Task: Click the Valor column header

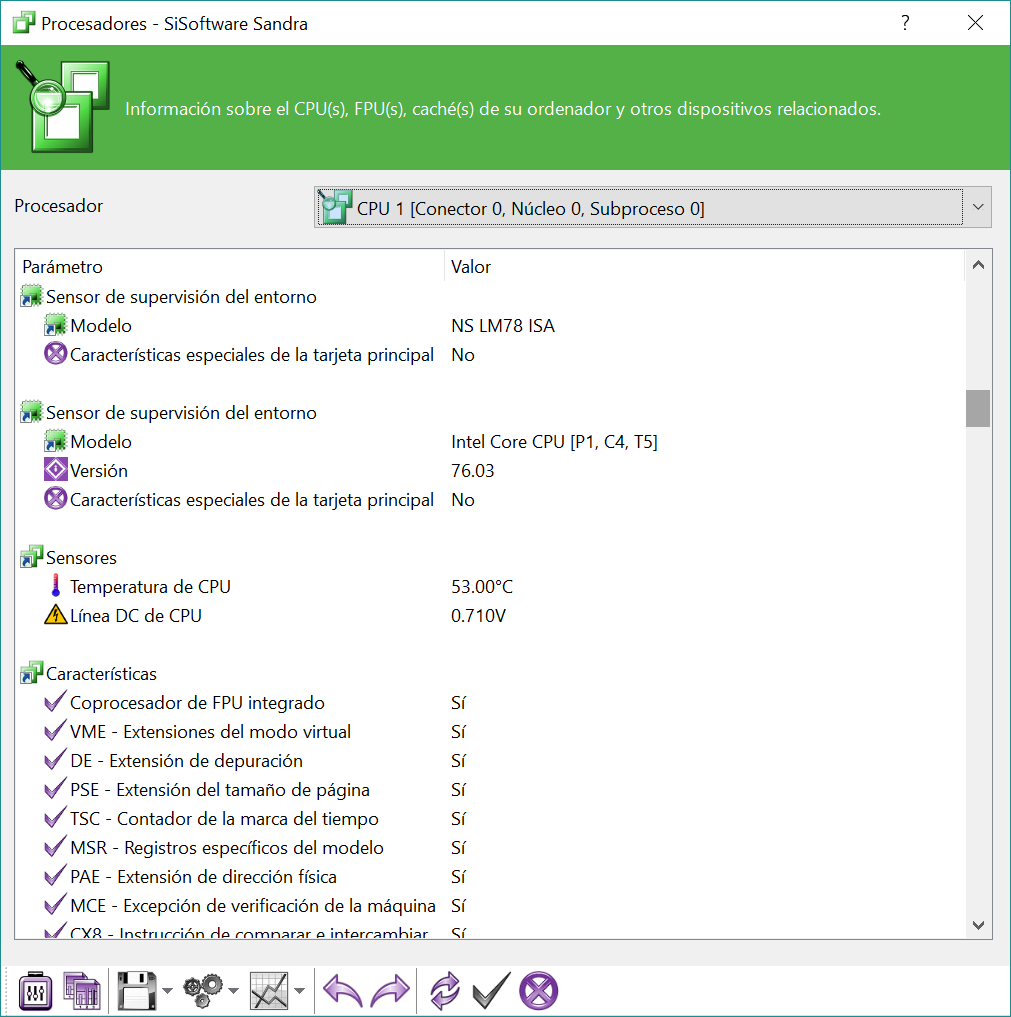Action: click(705, 267)
